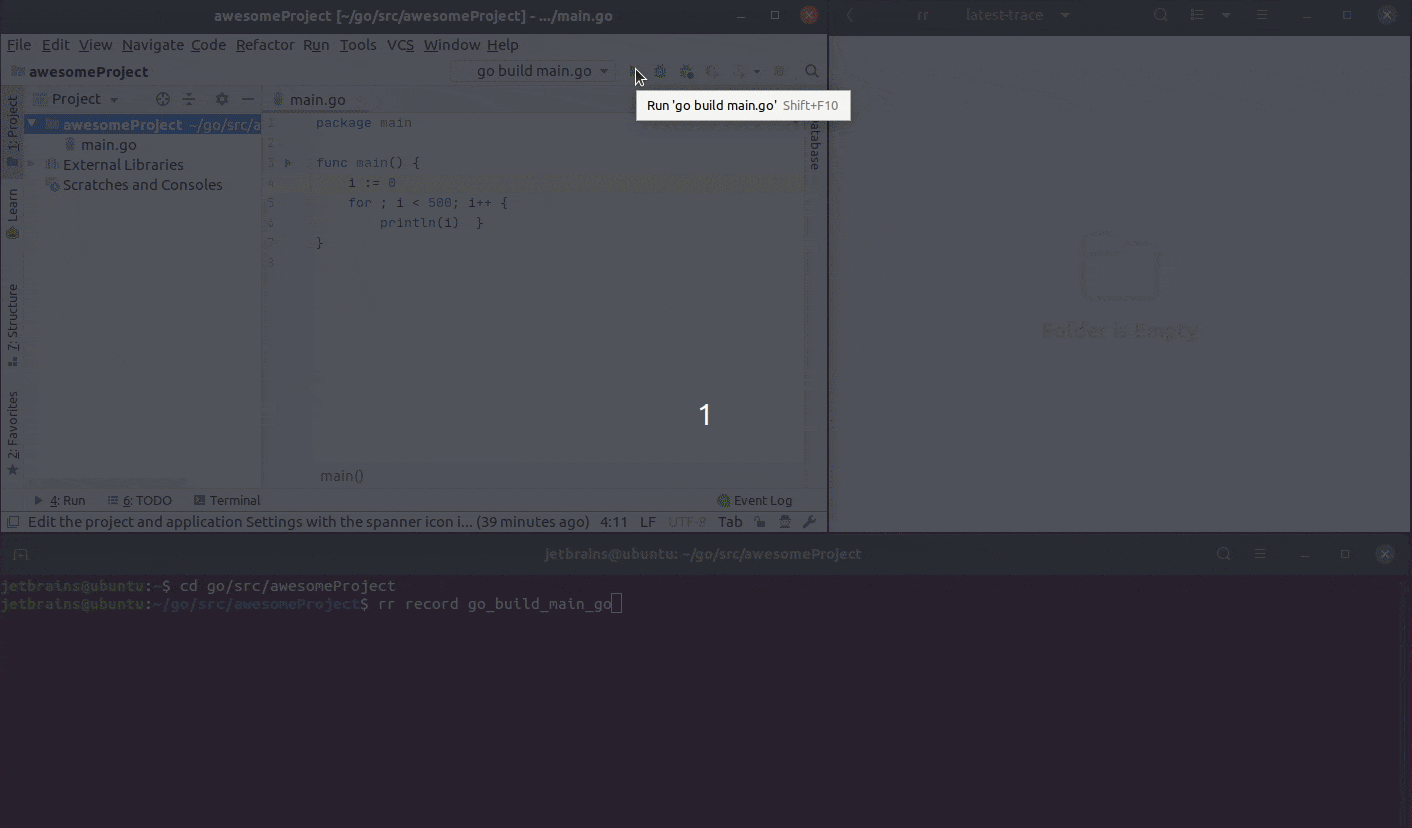The width and height of the screenshot is (1412, 828).
Task: Switch to the main.go editor tab
Action: tap(316, 99)
